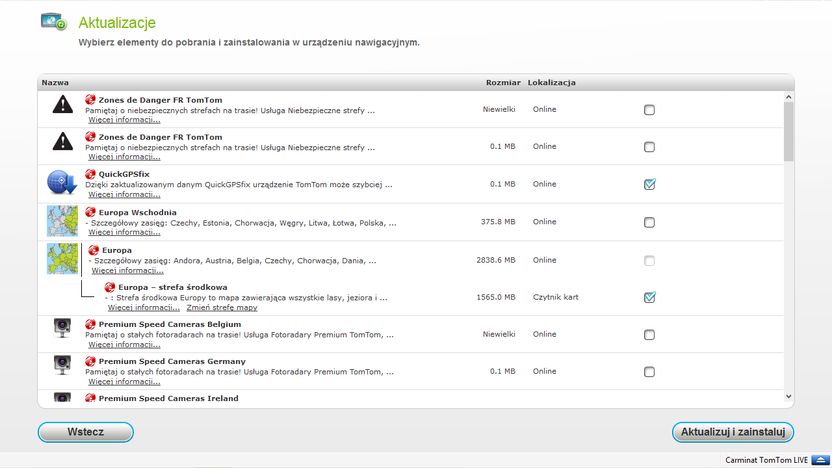Select the QuickGPSfix title text

coord(124,174)
